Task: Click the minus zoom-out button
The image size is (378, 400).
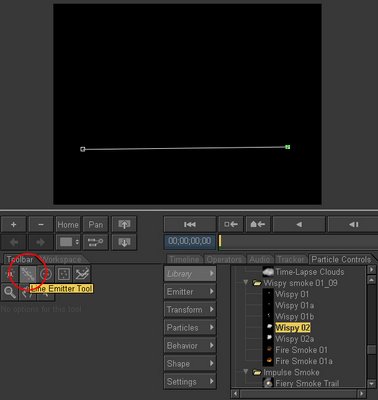Action: pos(41,225)
